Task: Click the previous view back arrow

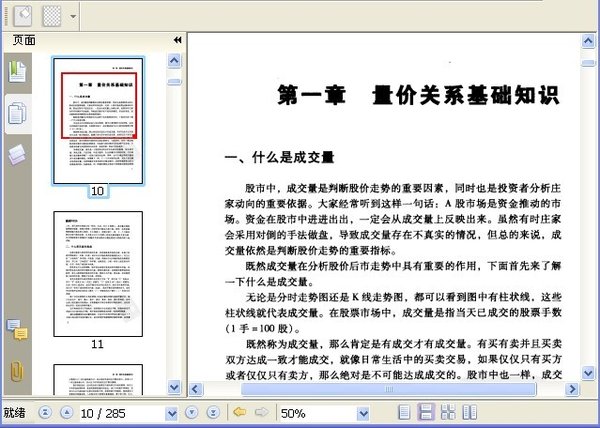Action: pyautogui.click(x=240, y=412)
